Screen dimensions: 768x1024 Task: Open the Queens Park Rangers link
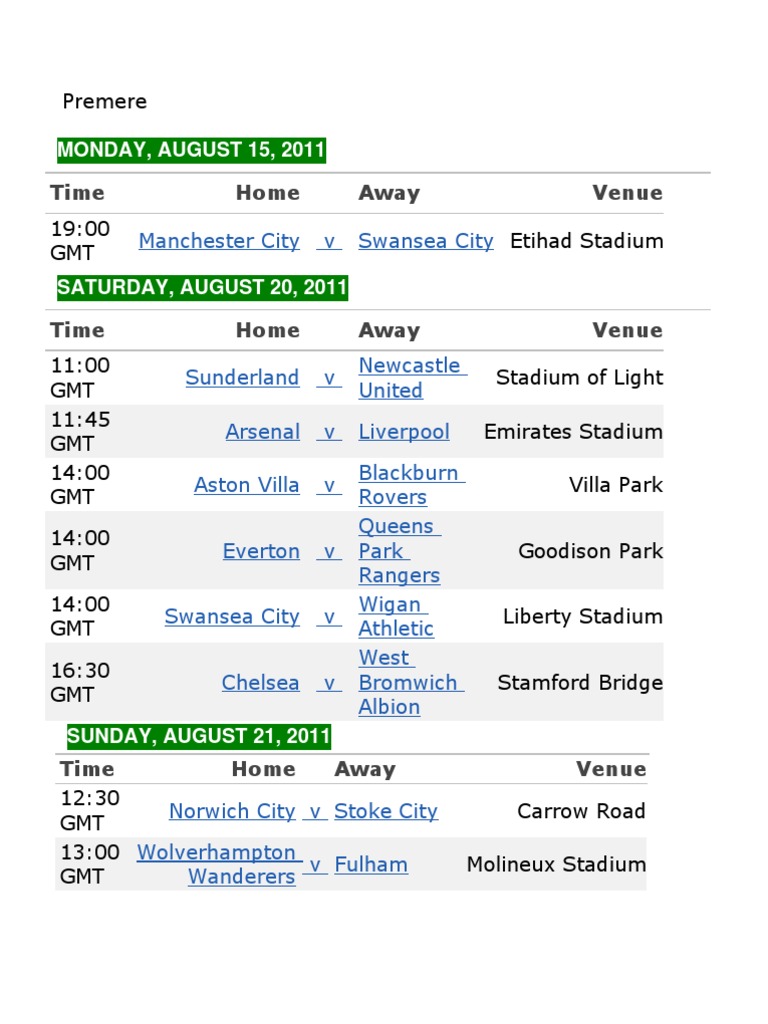click(399, 551)
